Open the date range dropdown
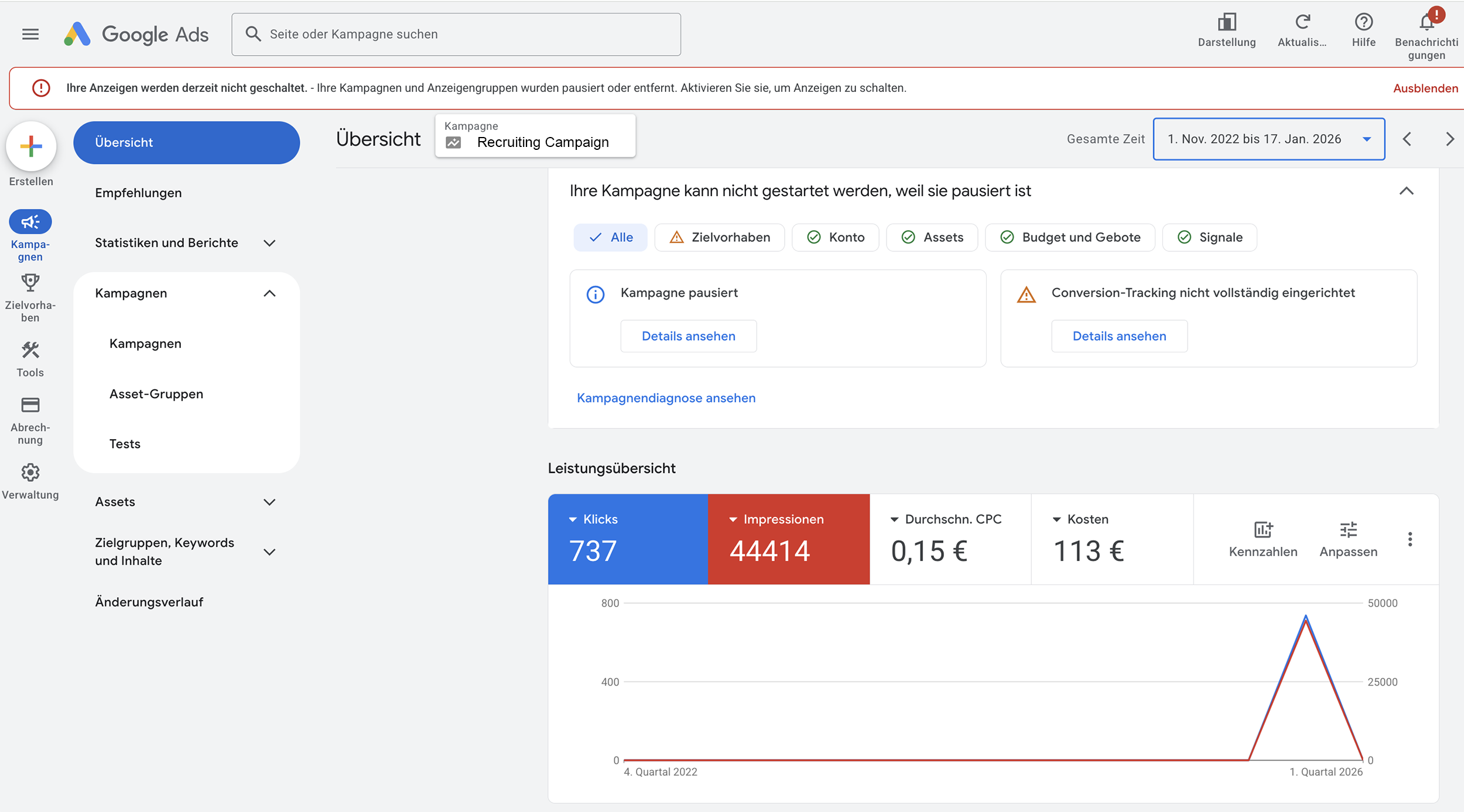 (1268, 139)
